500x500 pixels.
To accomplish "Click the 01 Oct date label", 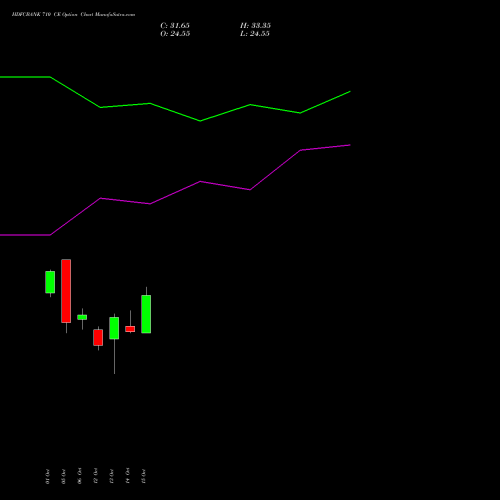I will (47, 476).
